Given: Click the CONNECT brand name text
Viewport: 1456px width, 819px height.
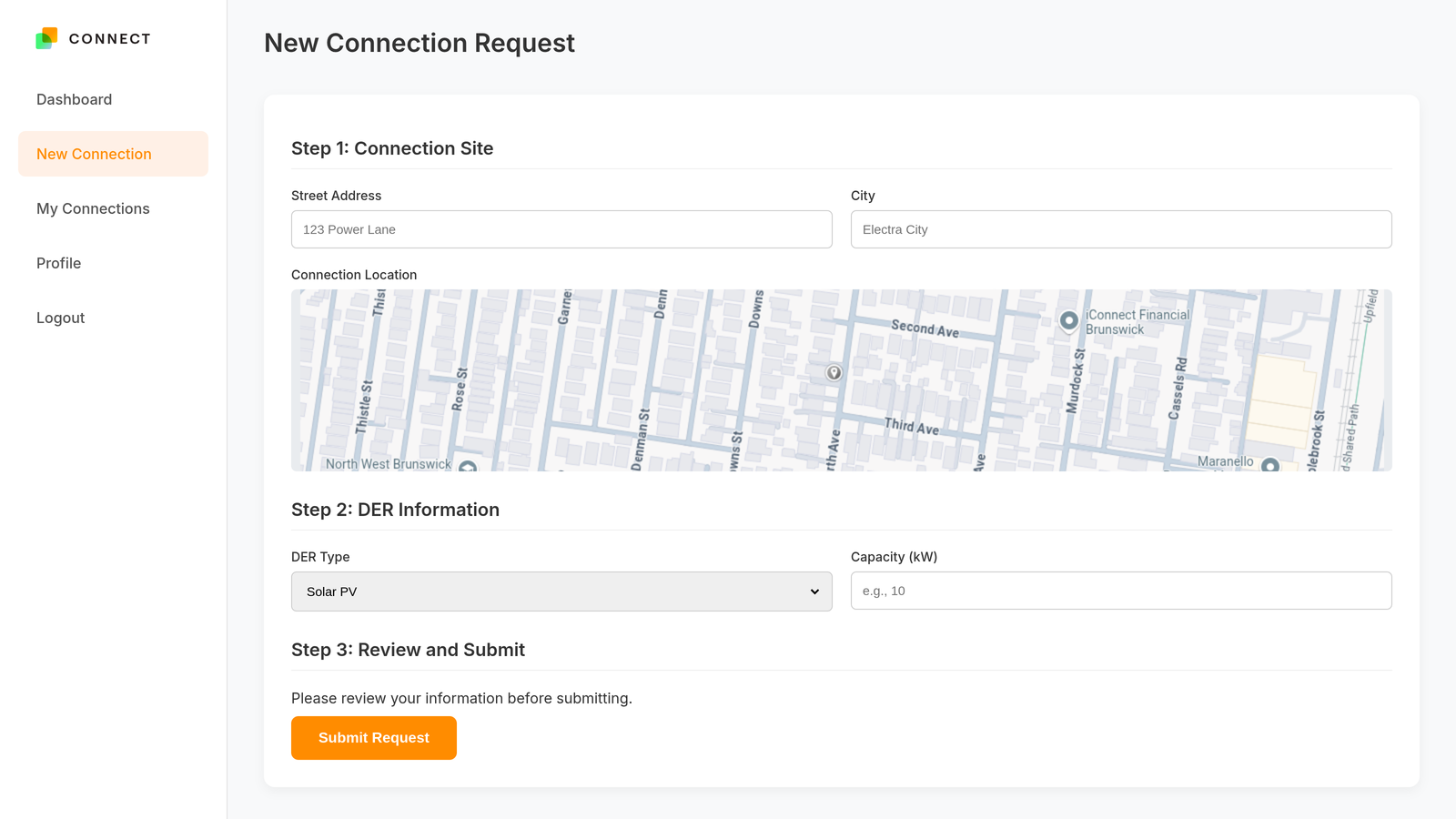Looking at the screenshot, I should 110,38.
